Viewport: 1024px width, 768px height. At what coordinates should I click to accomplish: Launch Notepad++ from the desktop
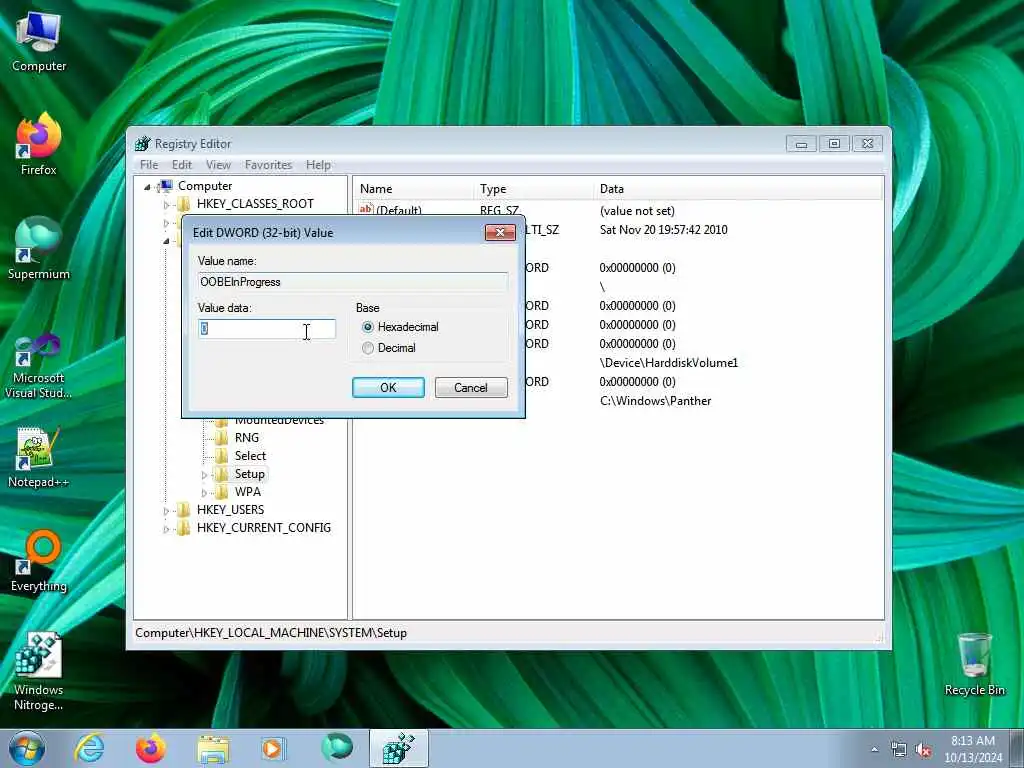pos(39,457)
